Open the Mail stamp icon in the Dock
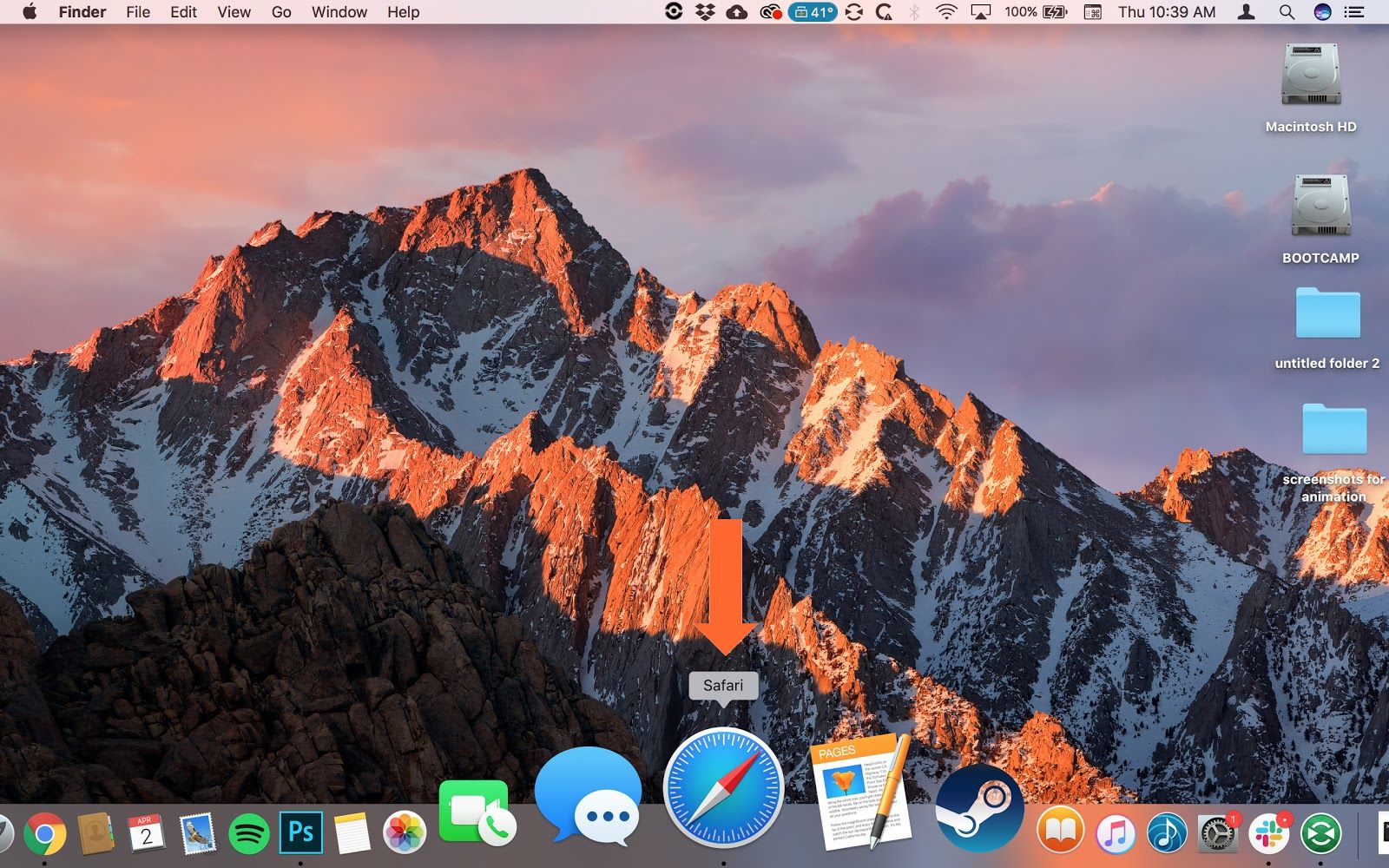1389x868 pixels. coord(198,834)
